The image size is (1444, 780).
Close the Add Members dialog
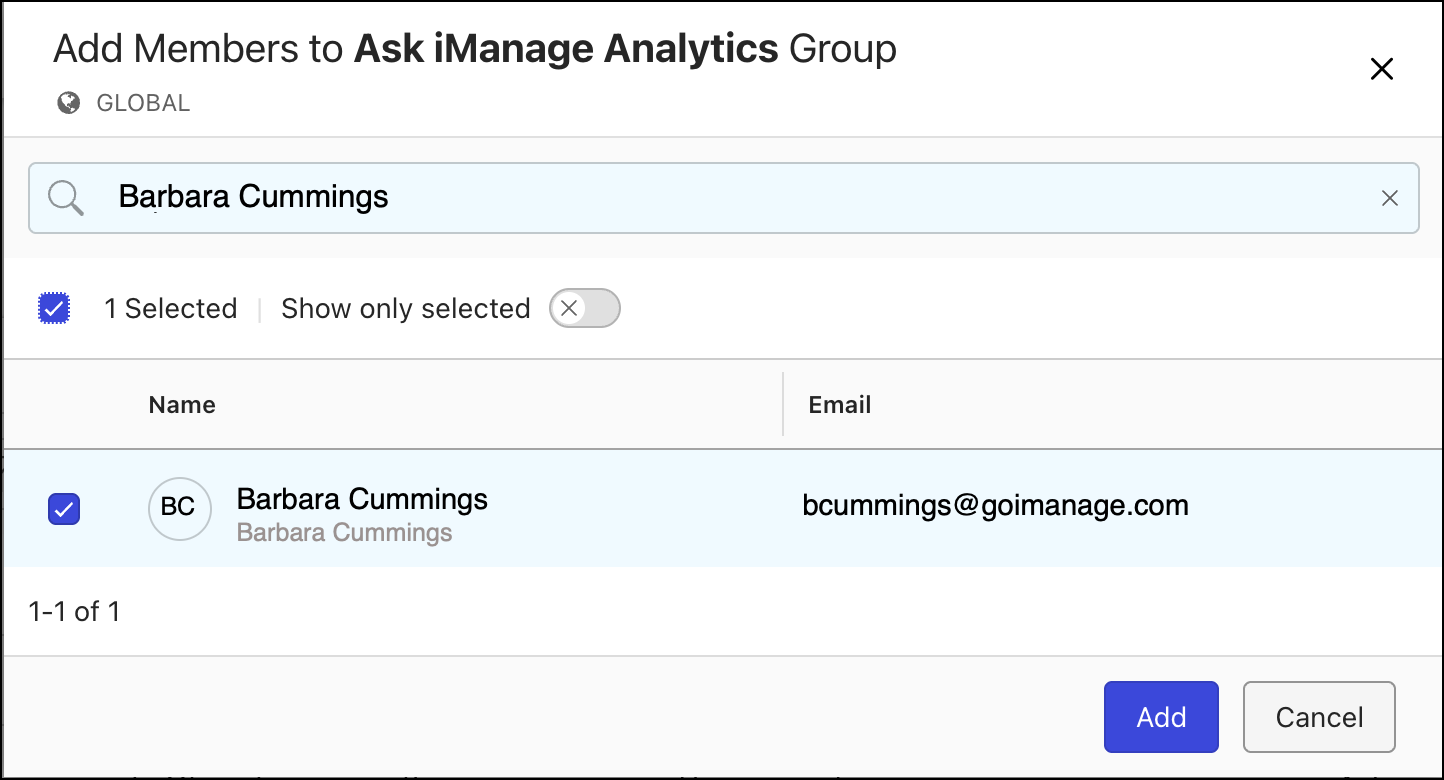point(1381,69)
